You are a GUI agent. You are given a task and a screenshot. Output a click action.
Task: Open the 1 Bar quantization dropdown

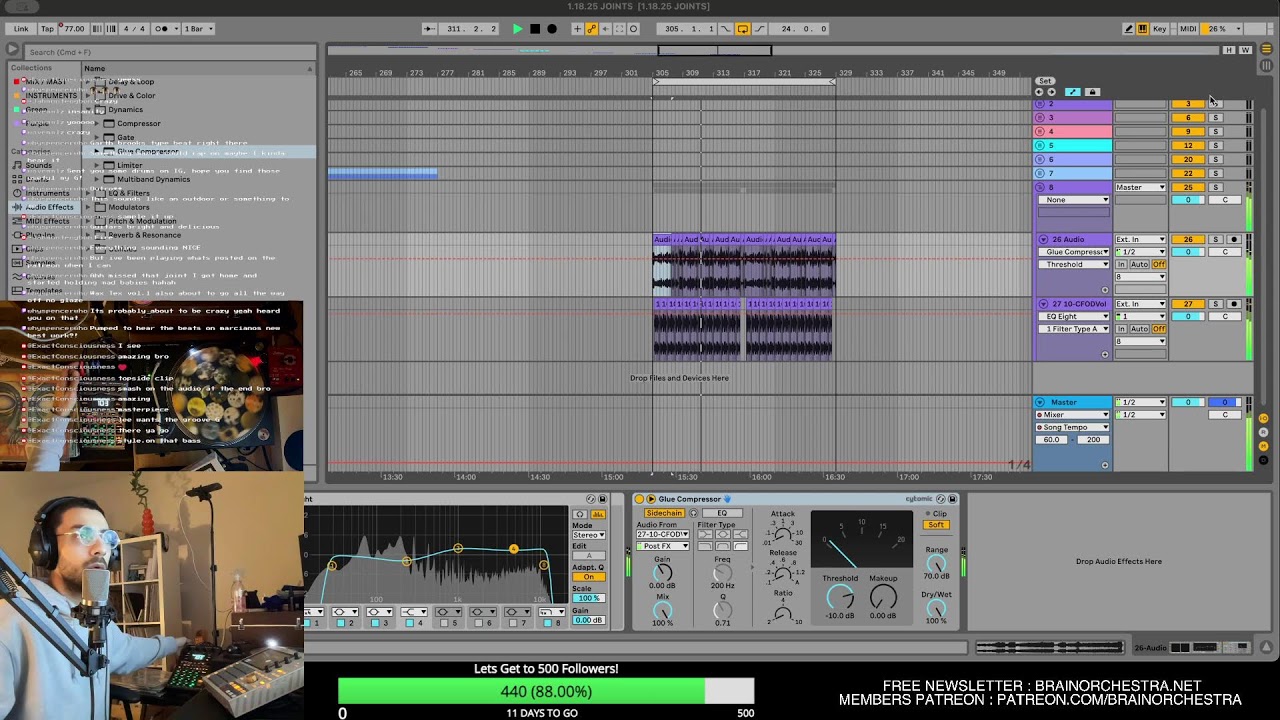pyautogui.click(x=198, y=29)
